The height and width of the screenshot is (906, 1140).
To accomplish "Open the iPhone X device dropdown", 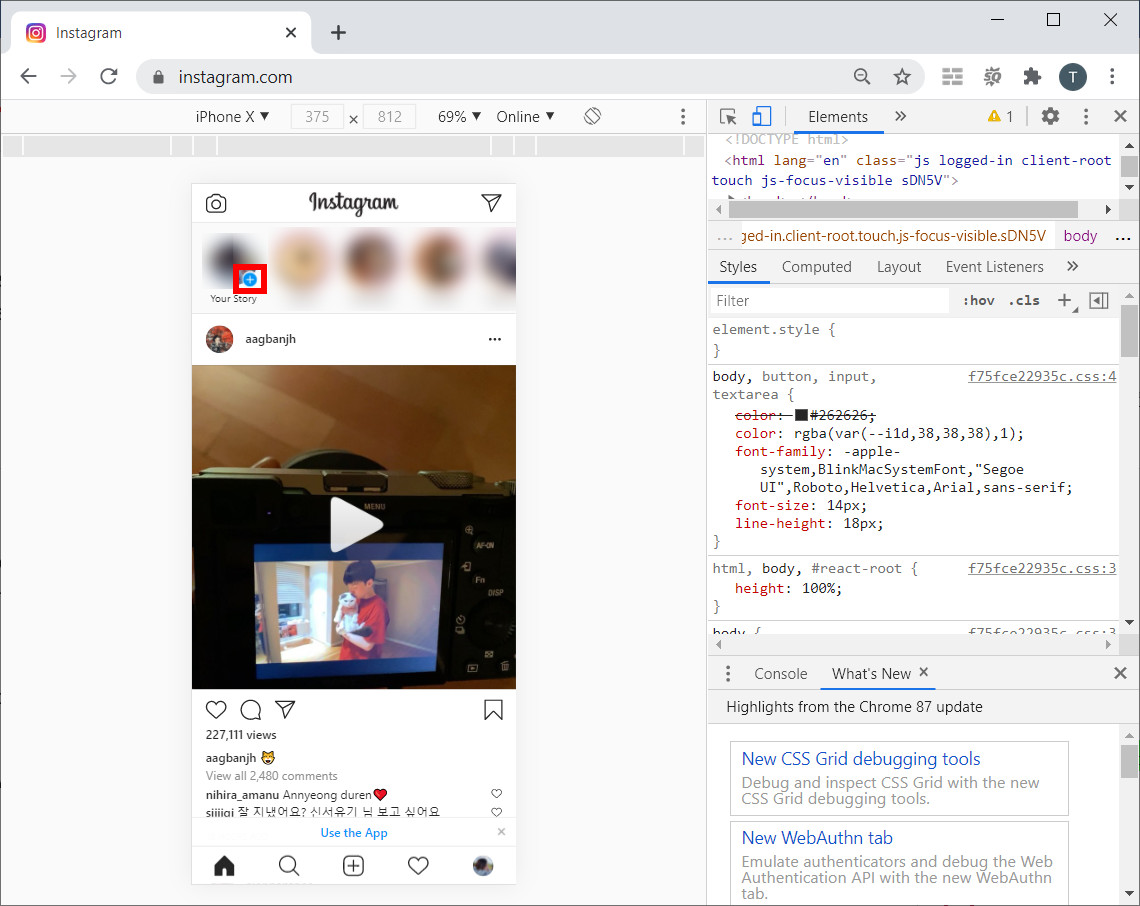I will 232,116.
